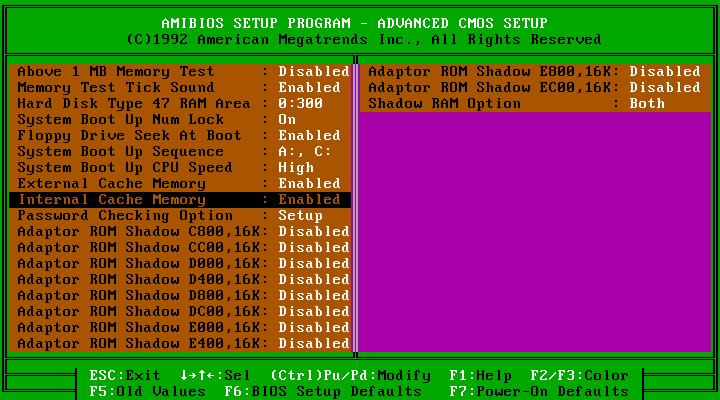Viewport: 720px width, 400px height.
Task: Select Adaptor ROM Shadow EC00,16K entry
Action: tap(535, 87)
